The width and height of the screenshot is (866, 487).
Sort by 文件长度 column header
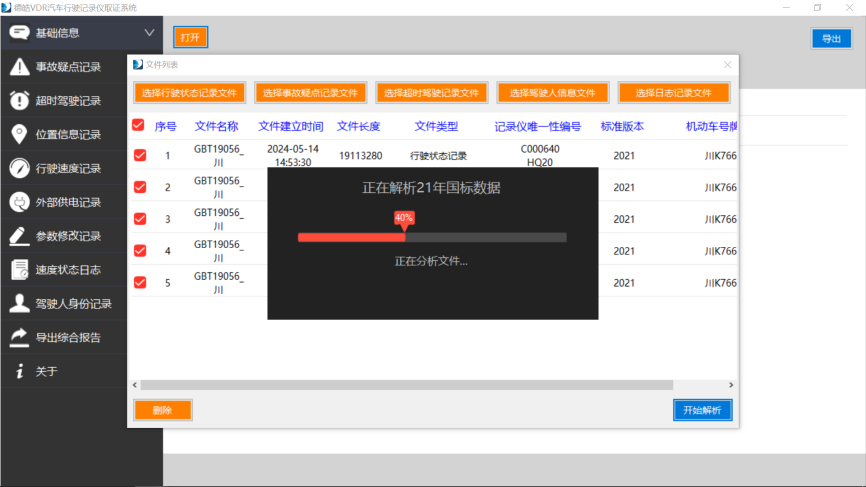coord(358,126)
